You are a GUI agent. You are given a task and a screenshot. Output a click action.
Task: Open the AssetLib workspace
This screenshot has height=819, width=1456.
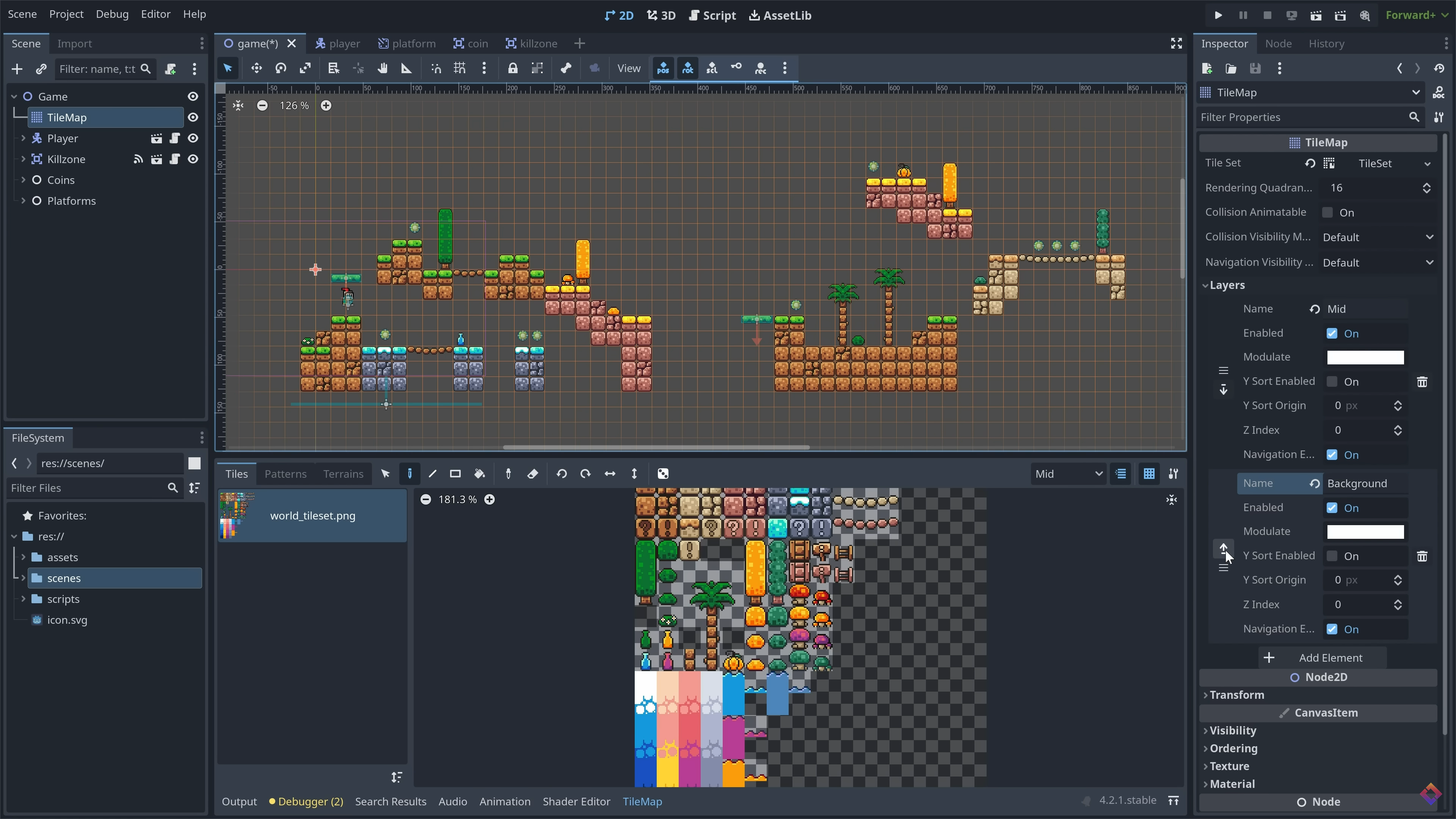tap(780, 15)
